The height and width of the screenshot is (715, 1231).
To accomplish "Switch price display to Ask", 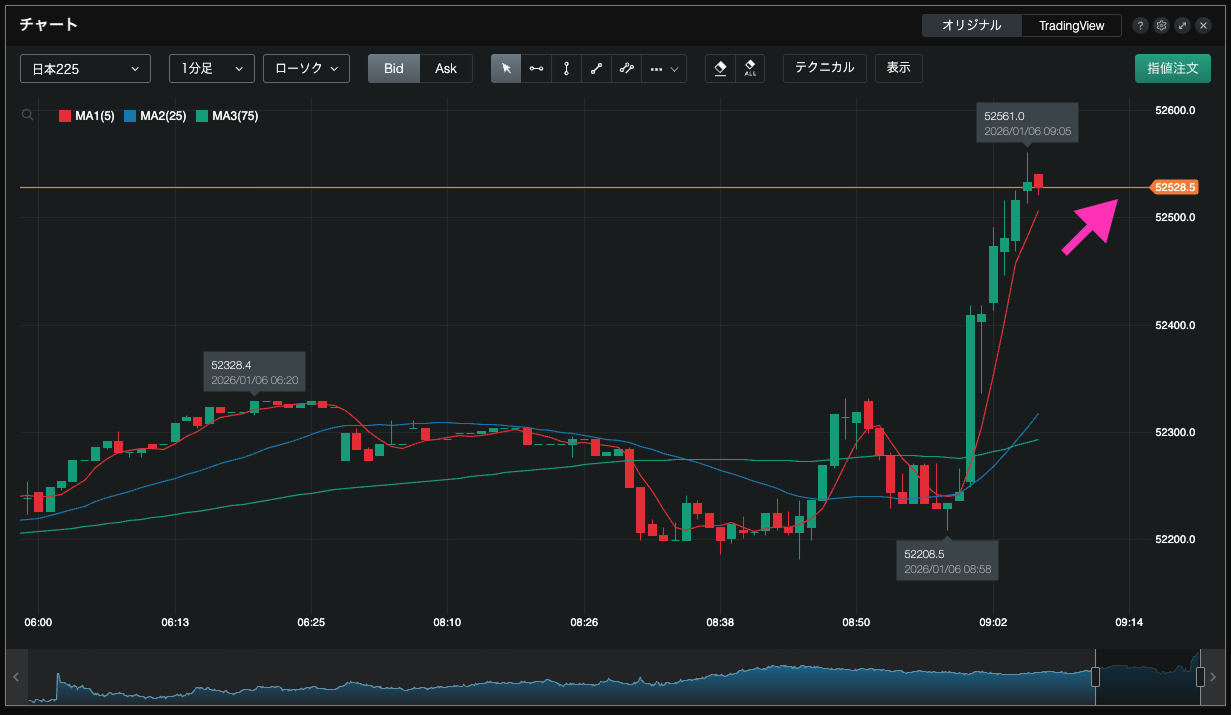I will (x=446, y=68).
